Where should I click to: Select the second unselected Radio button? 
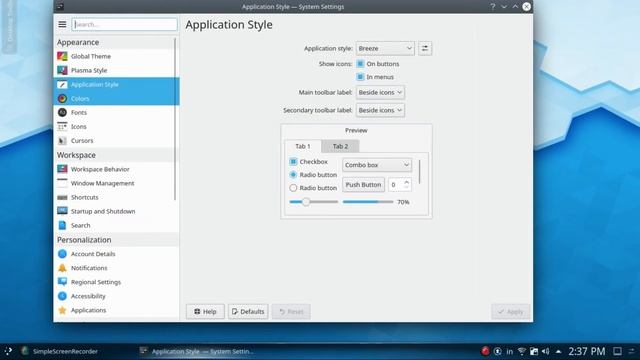(293, 188)
